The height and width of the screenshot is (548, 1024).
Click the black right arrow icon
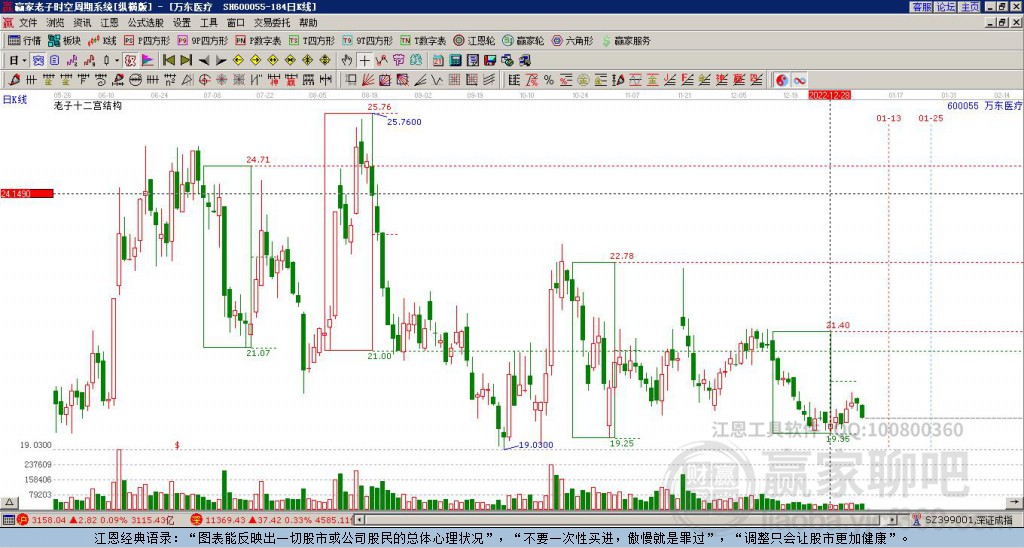pyautogui.click(x=221, y=61)
